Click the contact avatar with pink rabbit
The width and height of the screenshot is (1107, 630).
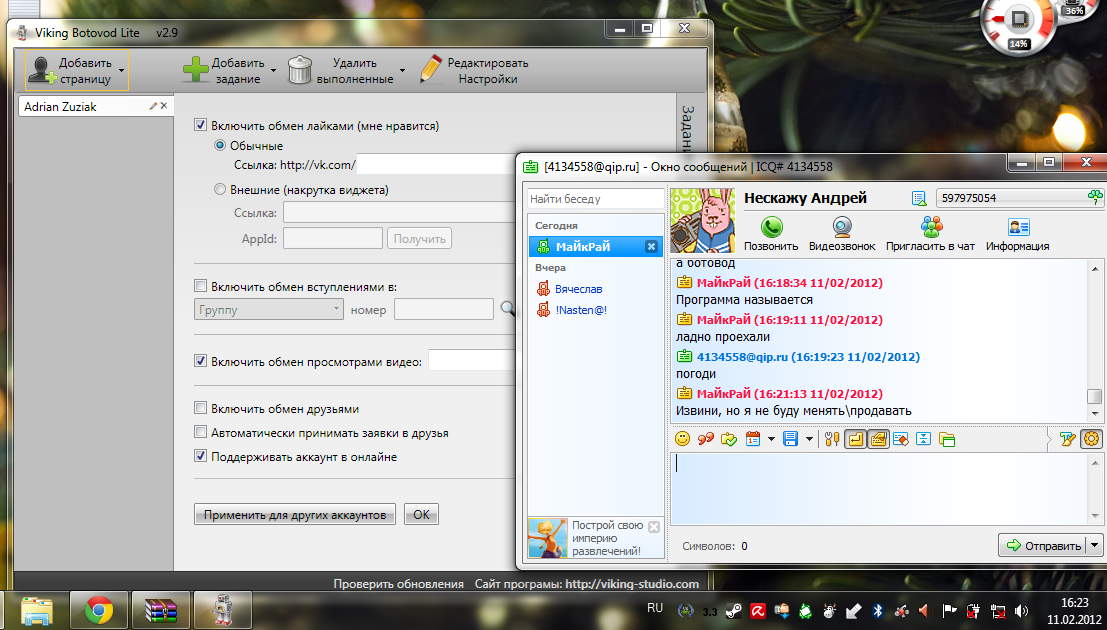702,220
